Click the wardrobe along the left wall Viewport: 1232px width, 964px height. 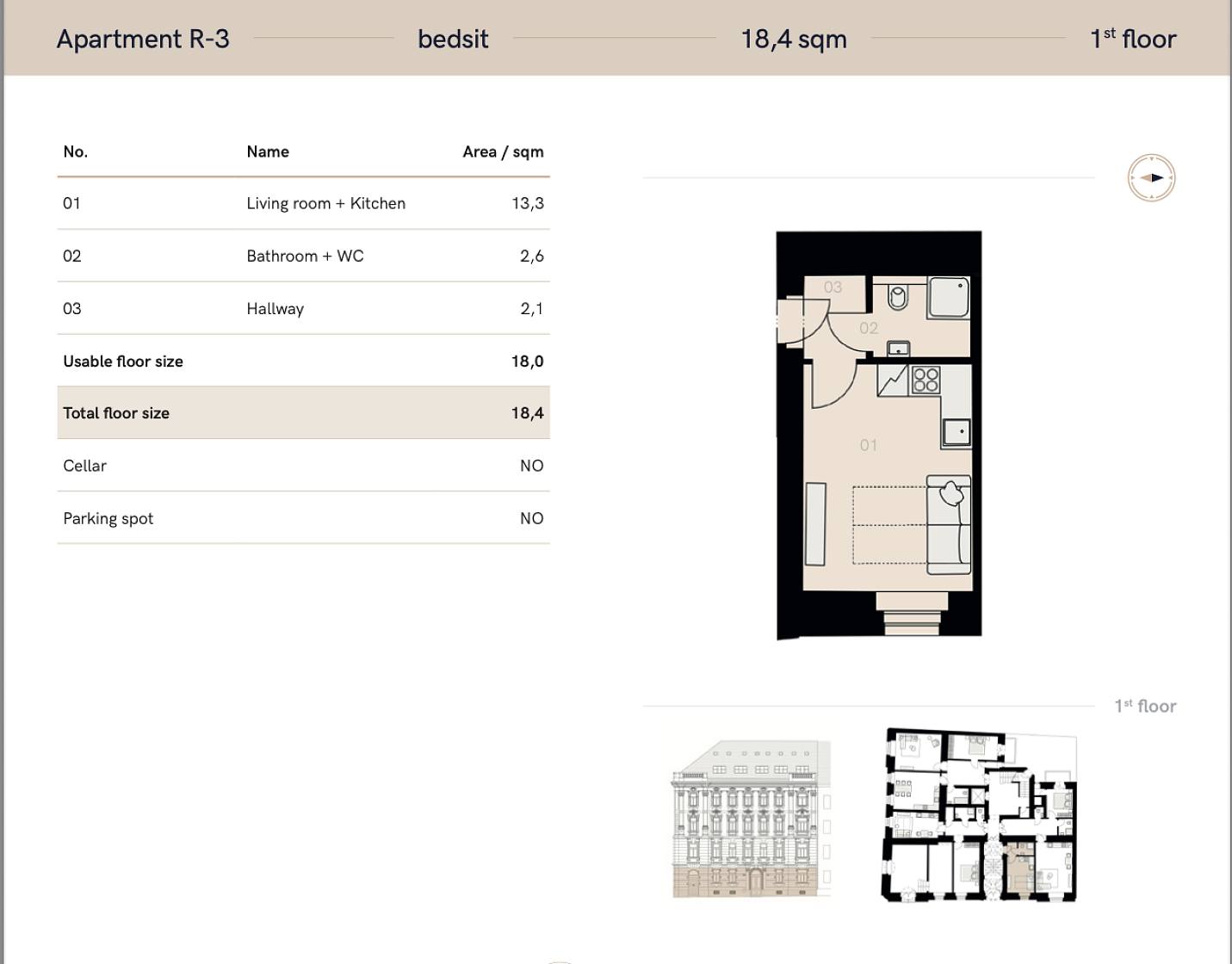pyautogui.click(x=815, y=524)
